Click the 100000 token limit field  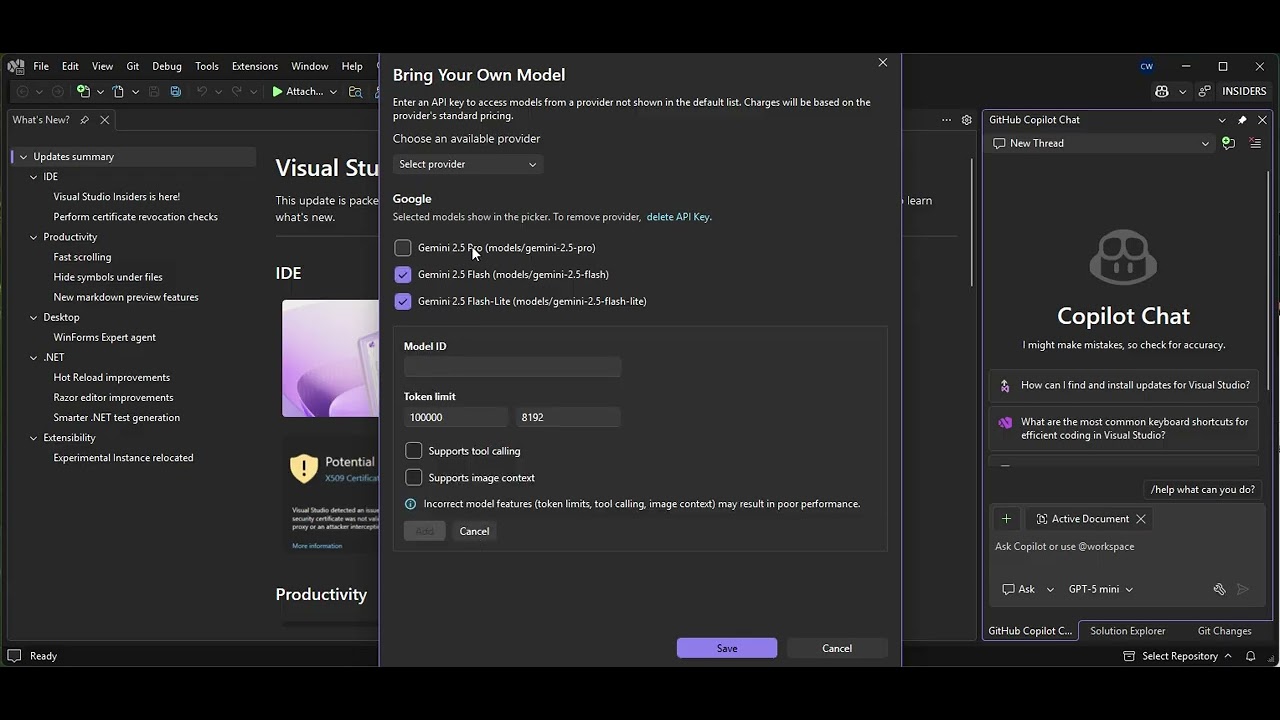(456, 417)
